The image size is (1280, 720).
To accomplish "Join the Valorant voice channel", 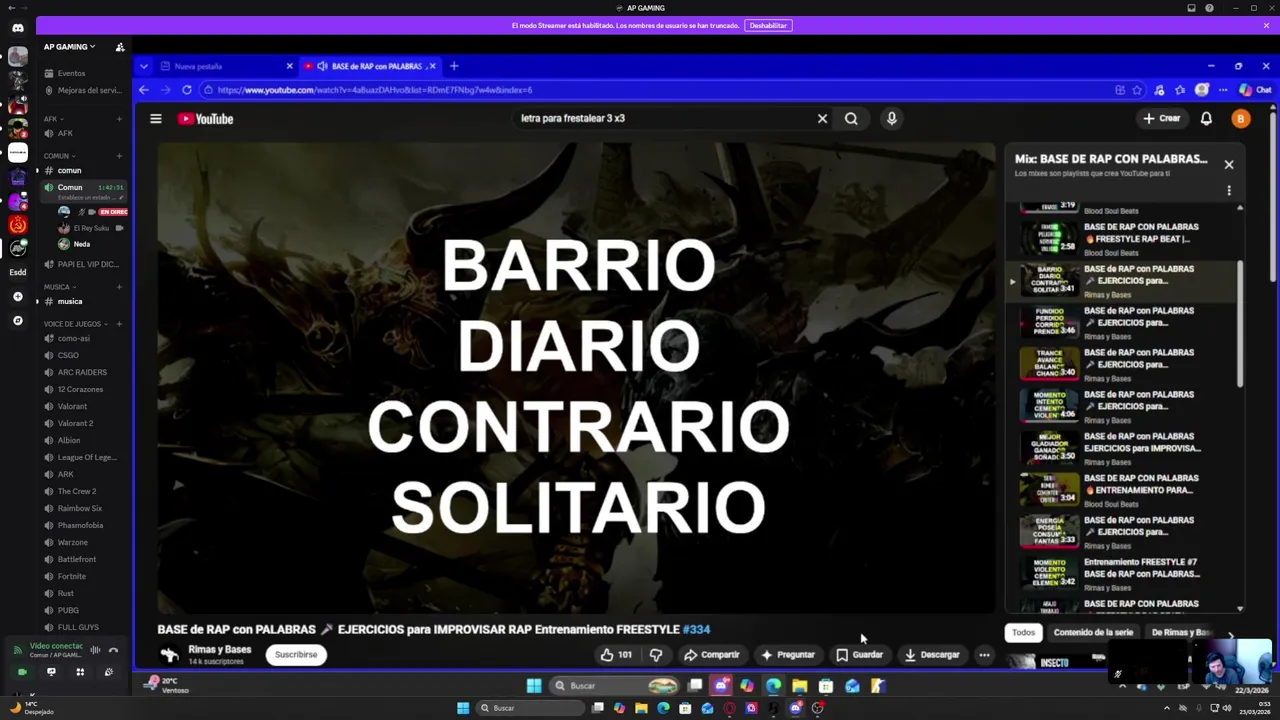I will click(83, 406).
